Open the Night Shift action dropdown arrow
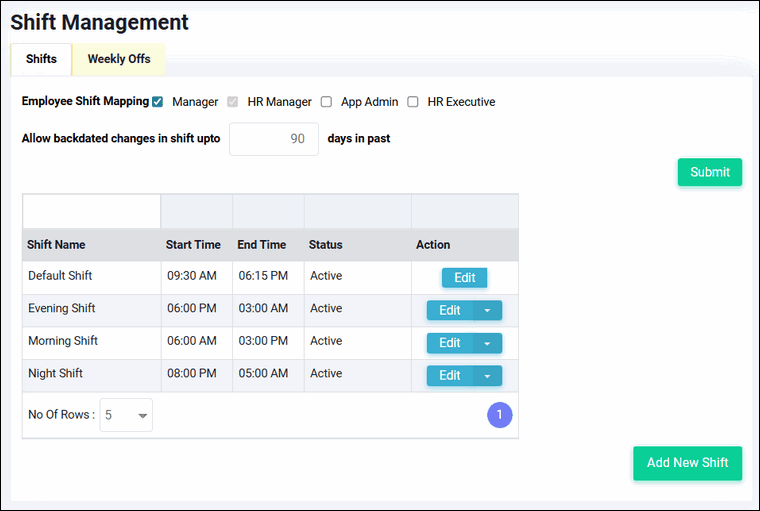Viewport: 760px width, 511px height. tap(488, 375)
